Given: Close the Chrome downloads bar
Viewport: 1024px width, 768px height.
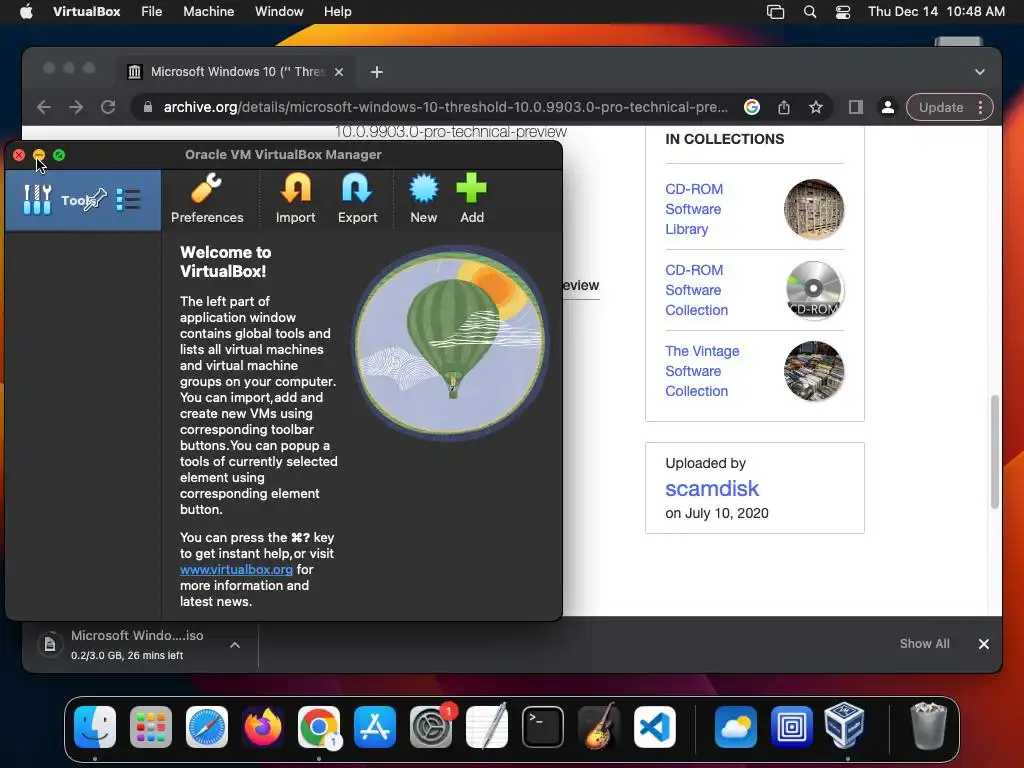Looking at the screenshot, I should (984, 644).
